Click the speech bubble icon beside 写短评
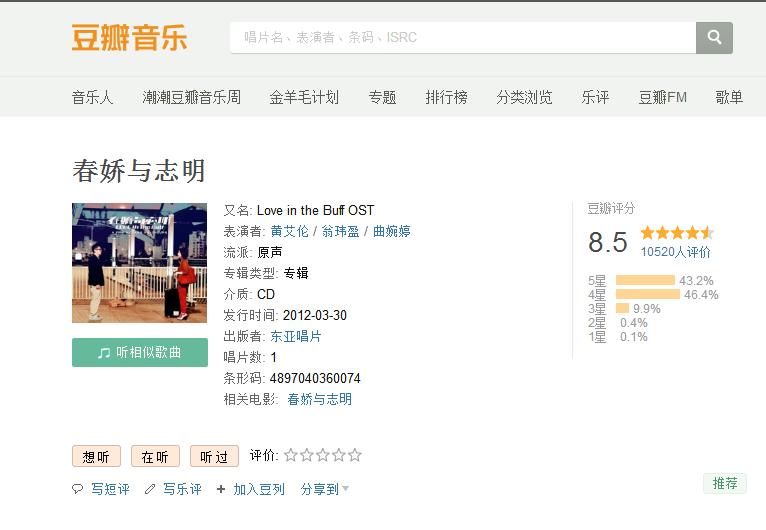766x530 pixels. [77, 488]
